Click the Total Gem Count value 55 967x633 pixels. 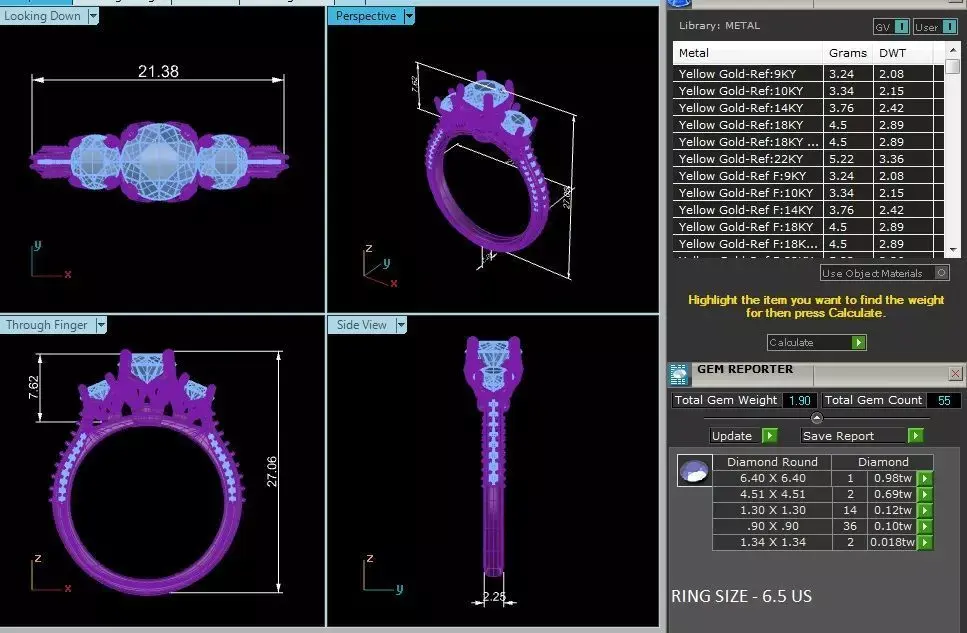point(944,400)
